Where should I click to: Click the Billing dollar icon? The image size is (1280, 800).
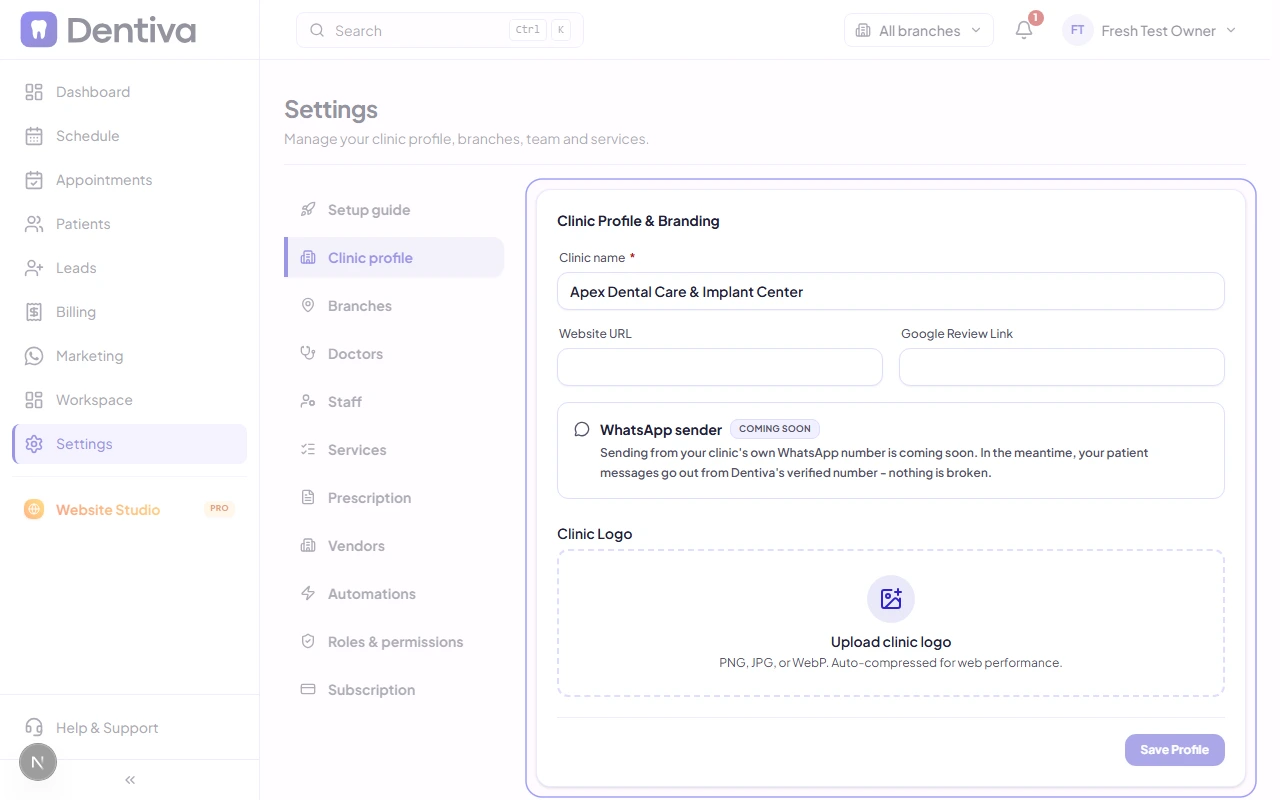34,312
